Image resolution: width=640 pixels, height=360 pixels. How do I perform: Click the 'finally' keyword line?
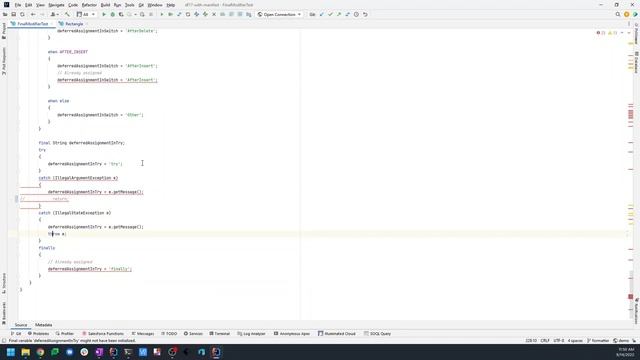pyautogui.click(x=47, y=248)
